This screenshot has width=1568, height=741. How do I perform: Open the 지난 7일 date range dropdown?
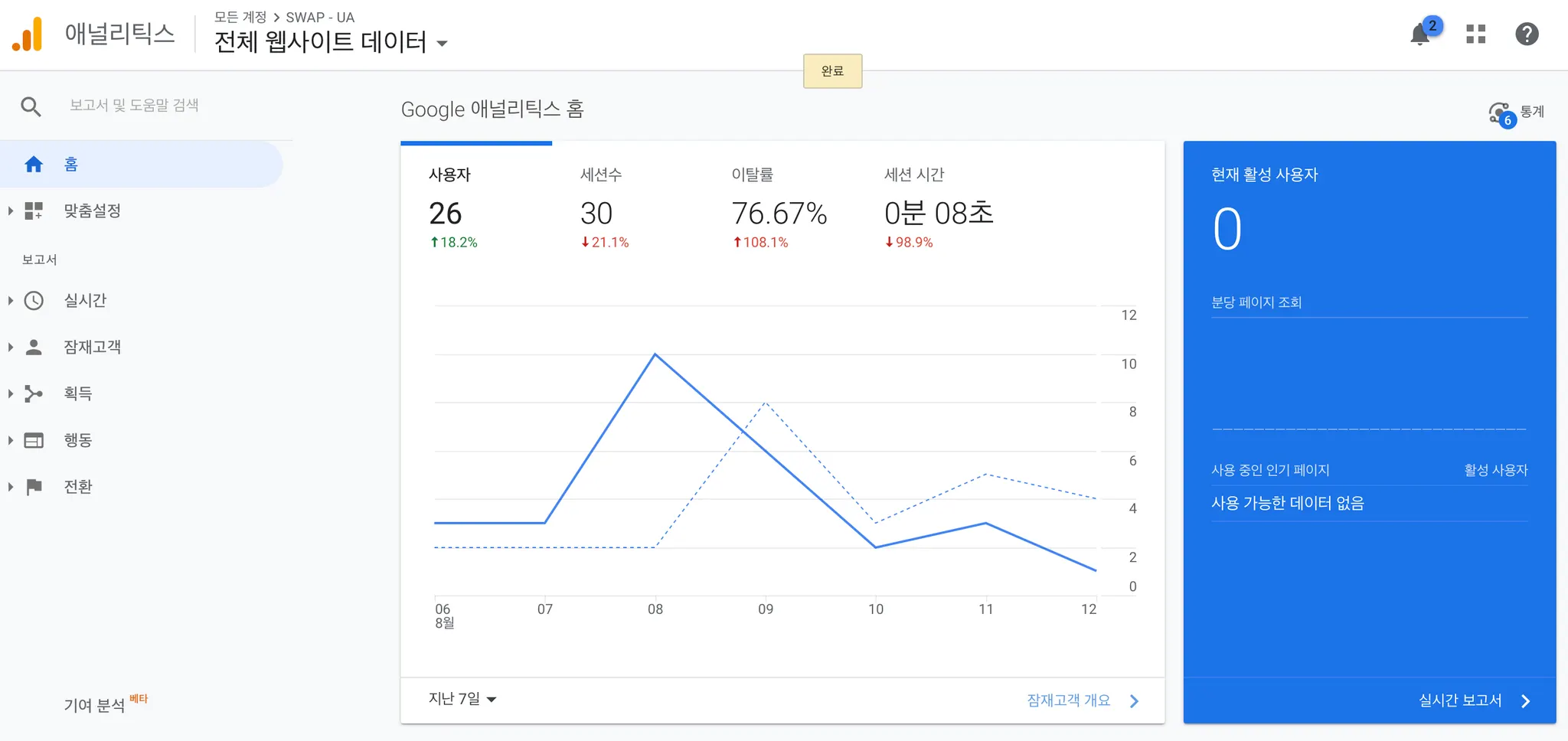462,699
